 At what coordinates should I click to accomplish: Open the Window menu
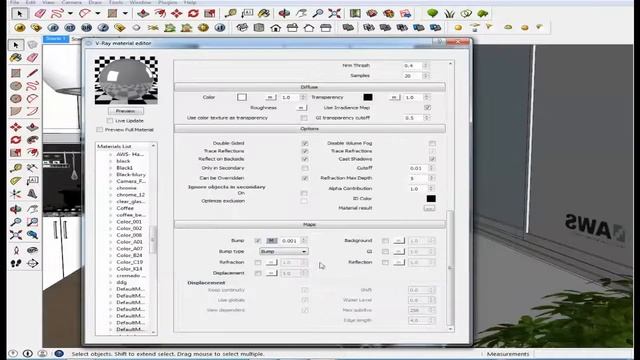(140, 2)
